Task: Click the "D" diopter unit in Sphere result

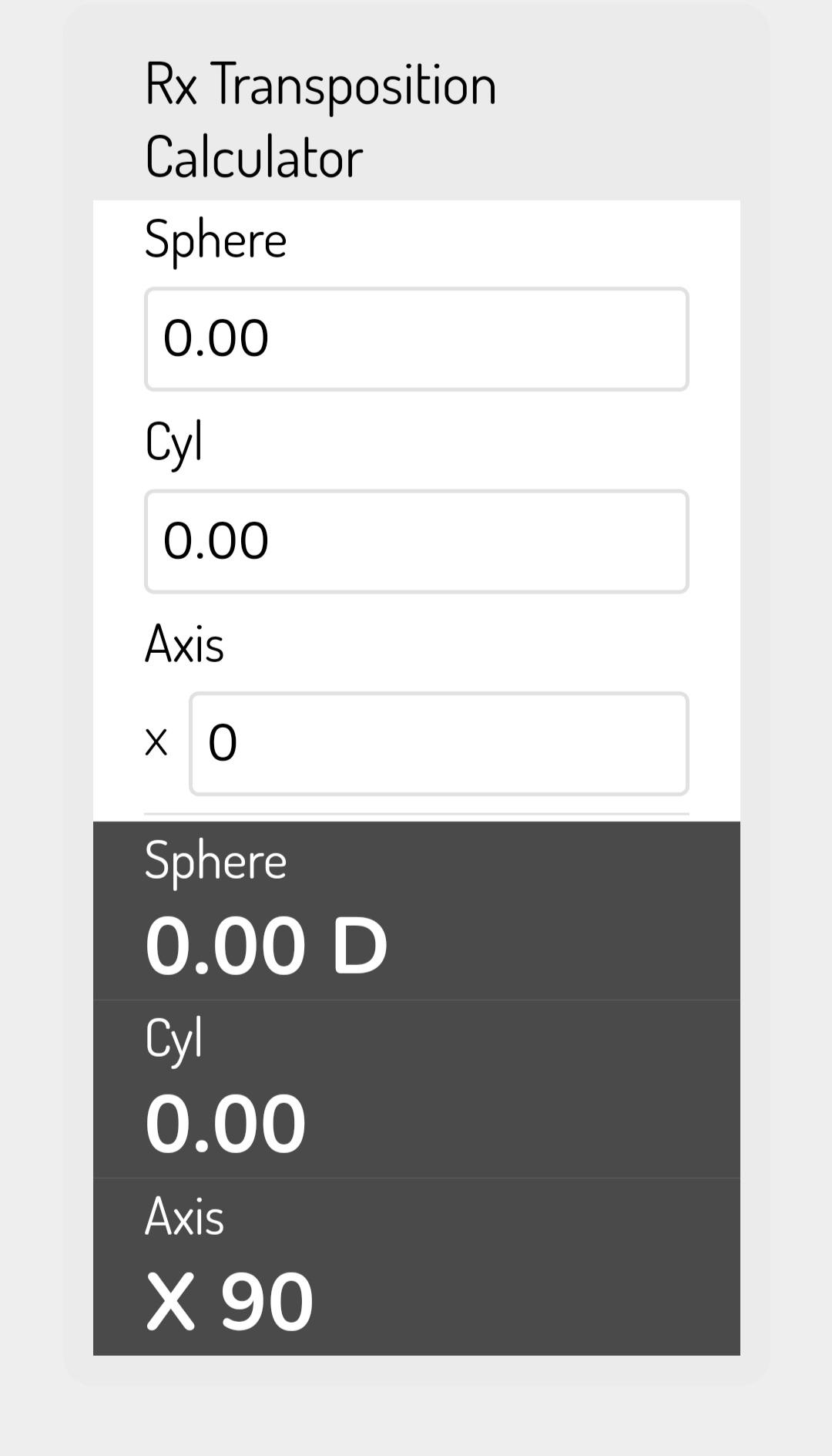Action: point(359,947)
